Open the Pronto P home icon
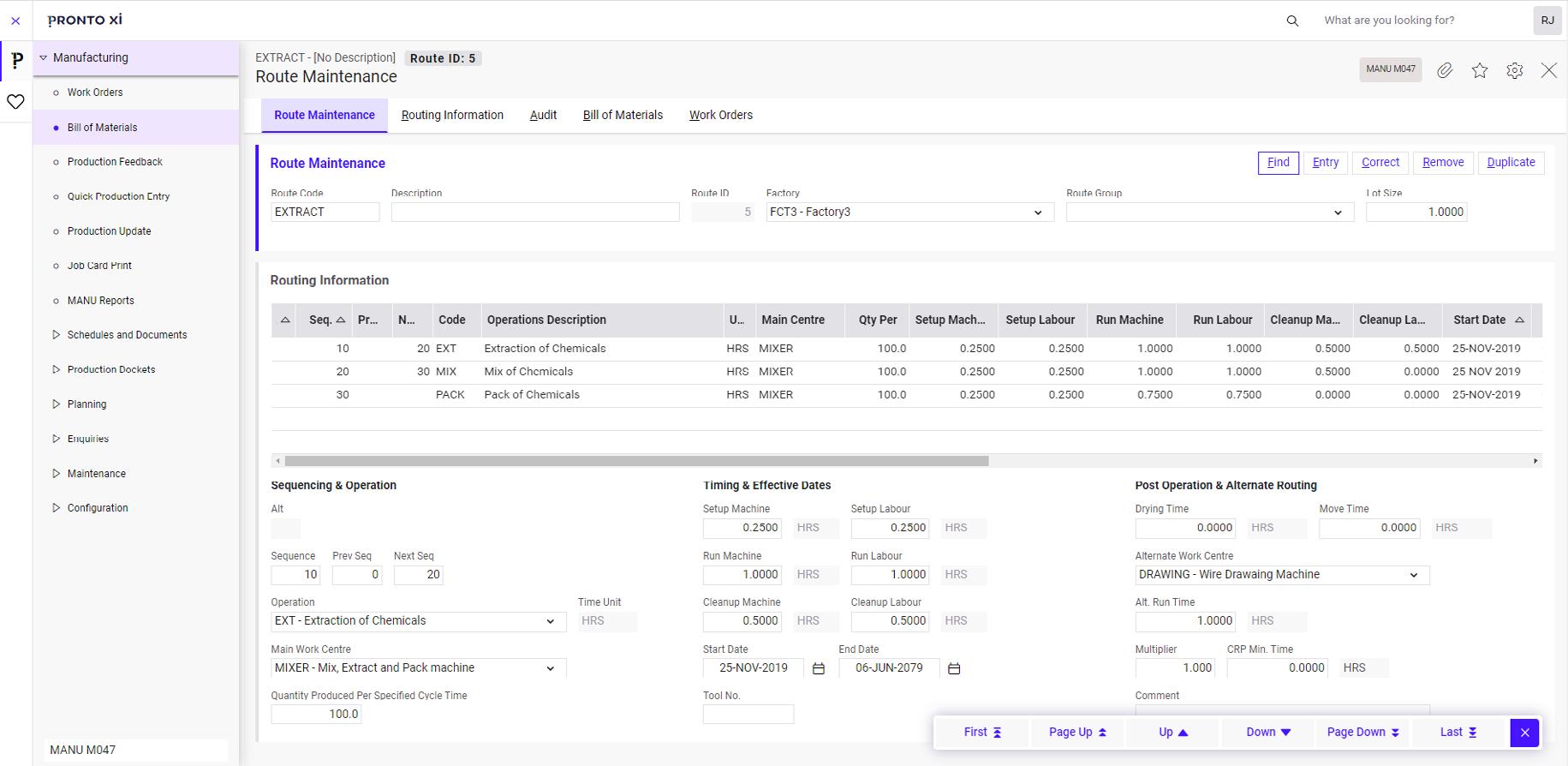Viewport: 1568px width, 766px height. (16, 61)
